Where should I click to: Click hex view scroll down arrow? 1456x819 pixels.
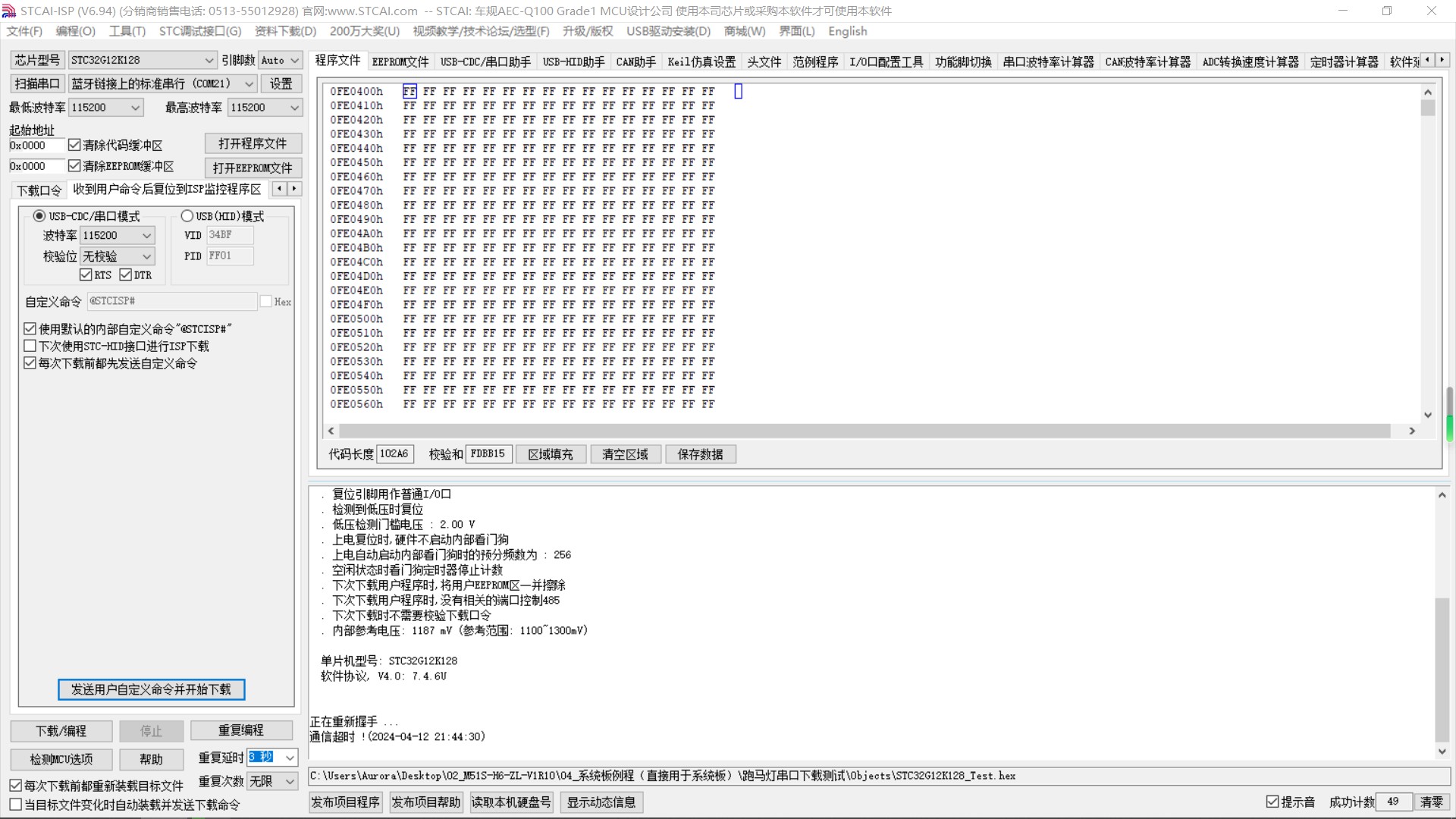pos(1428,415)
